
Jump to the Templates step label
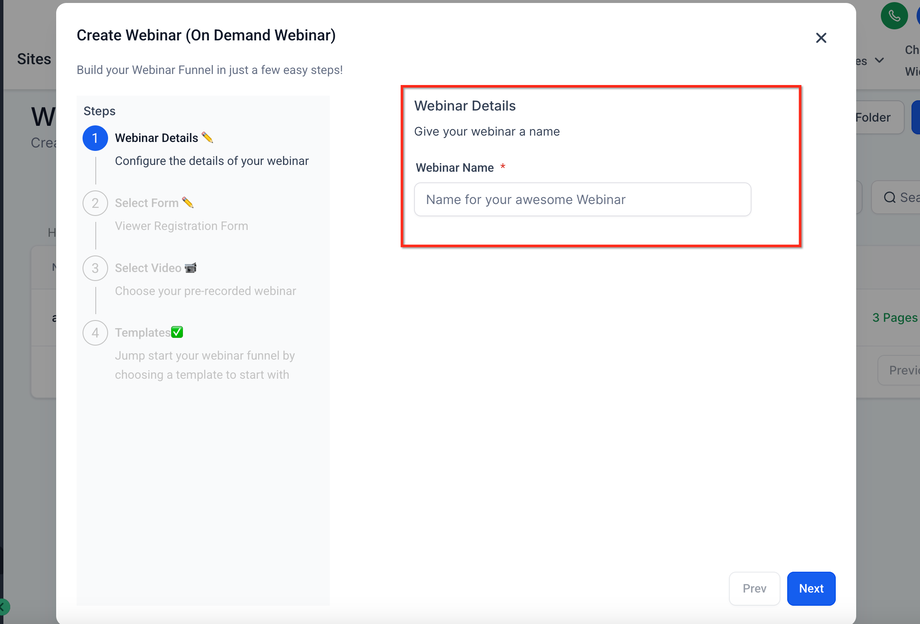pyautogui.click(x=142, y=333)
